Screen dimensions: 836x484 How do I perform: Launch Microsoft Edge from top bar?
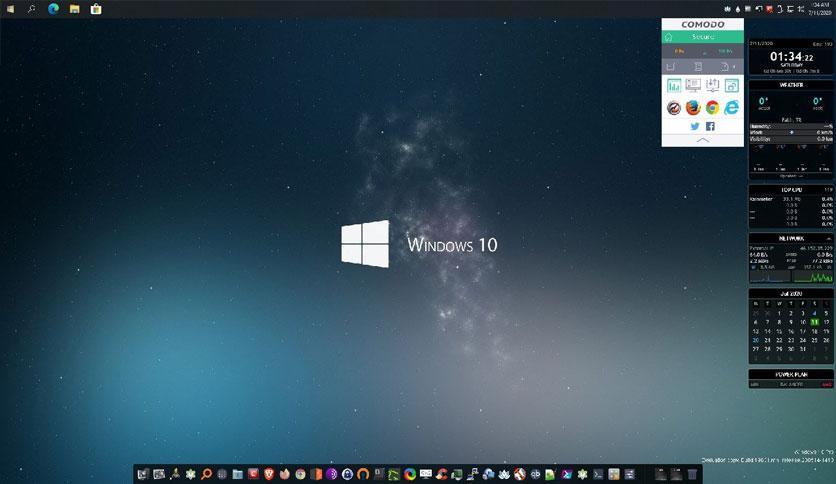tap(53, 9)
